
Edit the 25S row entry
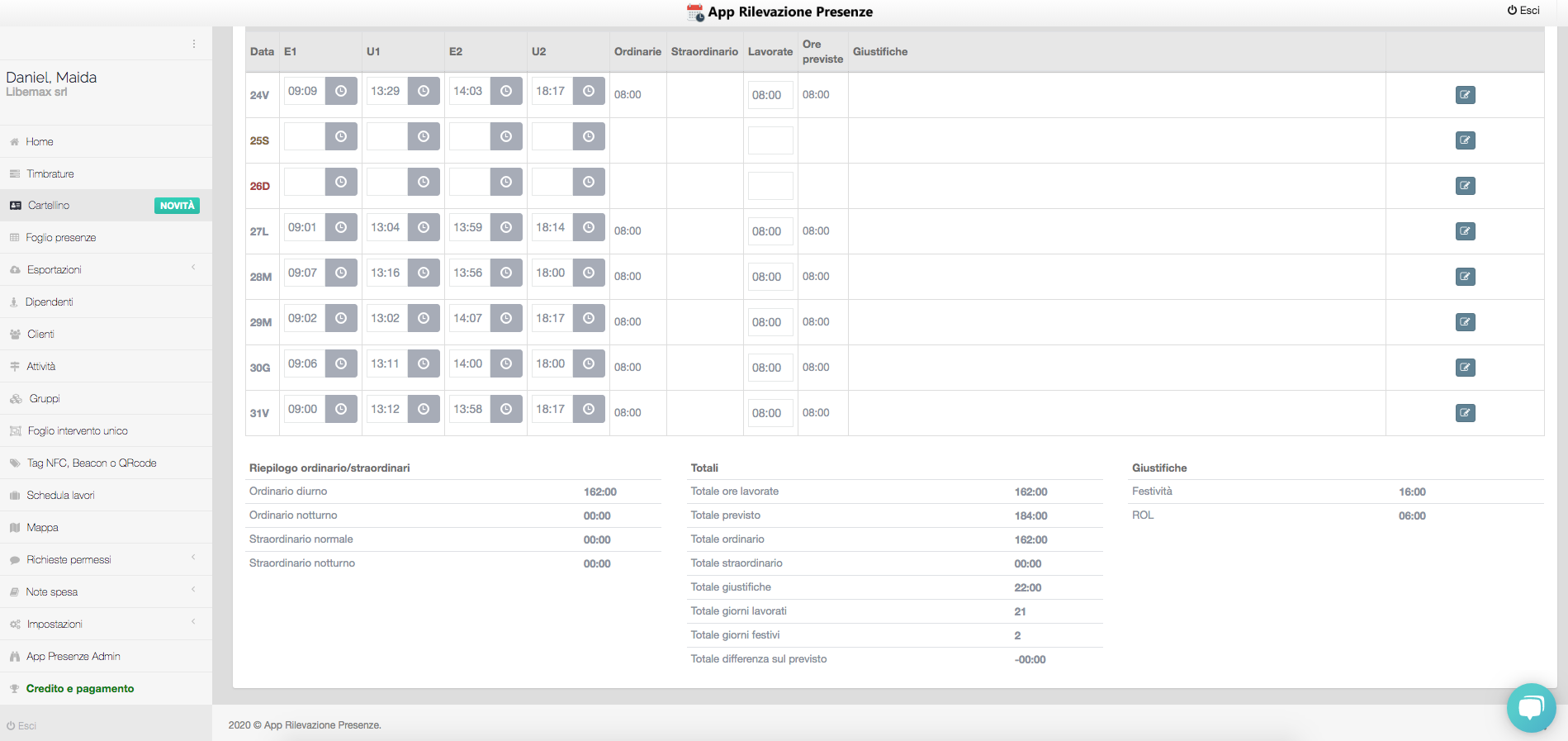pyautogui.click(x=1465, y=140)
